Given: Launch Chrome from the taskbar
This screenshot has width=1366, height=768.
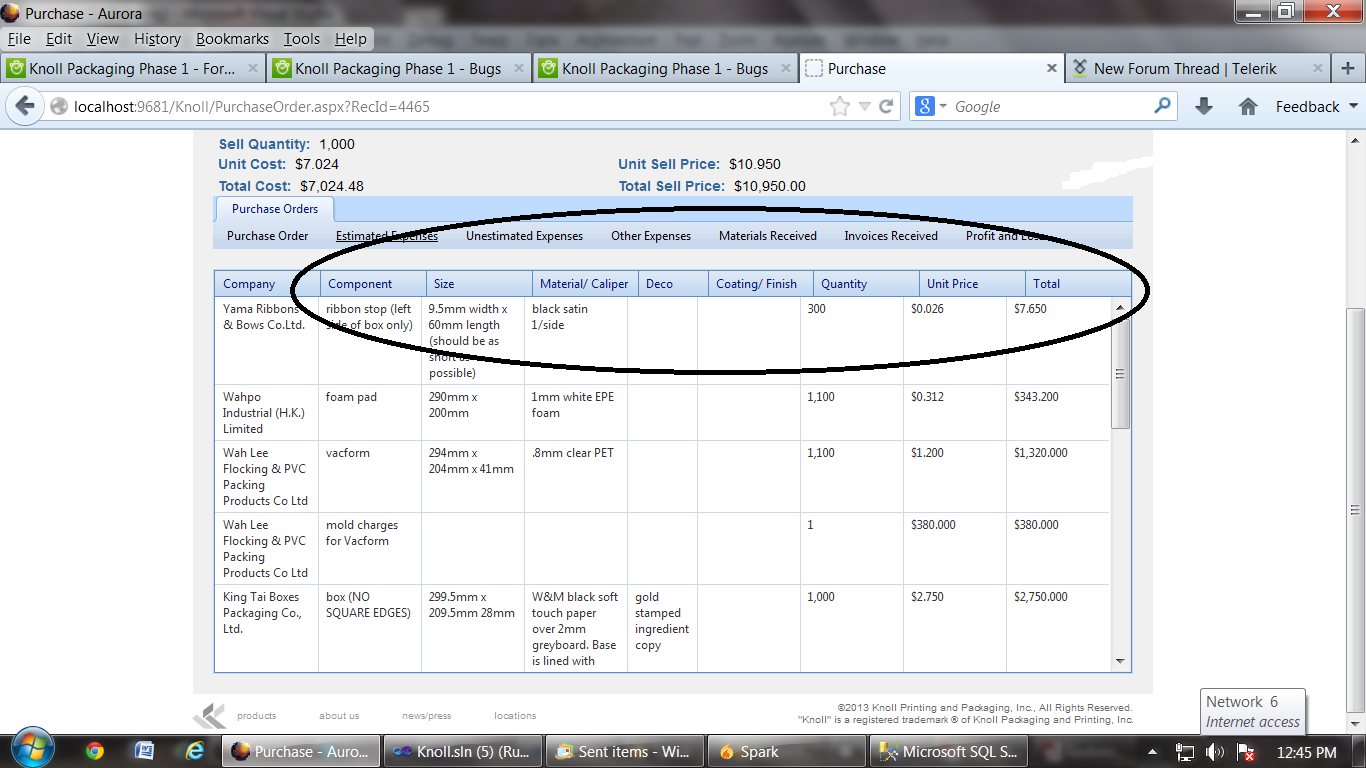Looking at the screenshot, I should click(x=95, y=751).
